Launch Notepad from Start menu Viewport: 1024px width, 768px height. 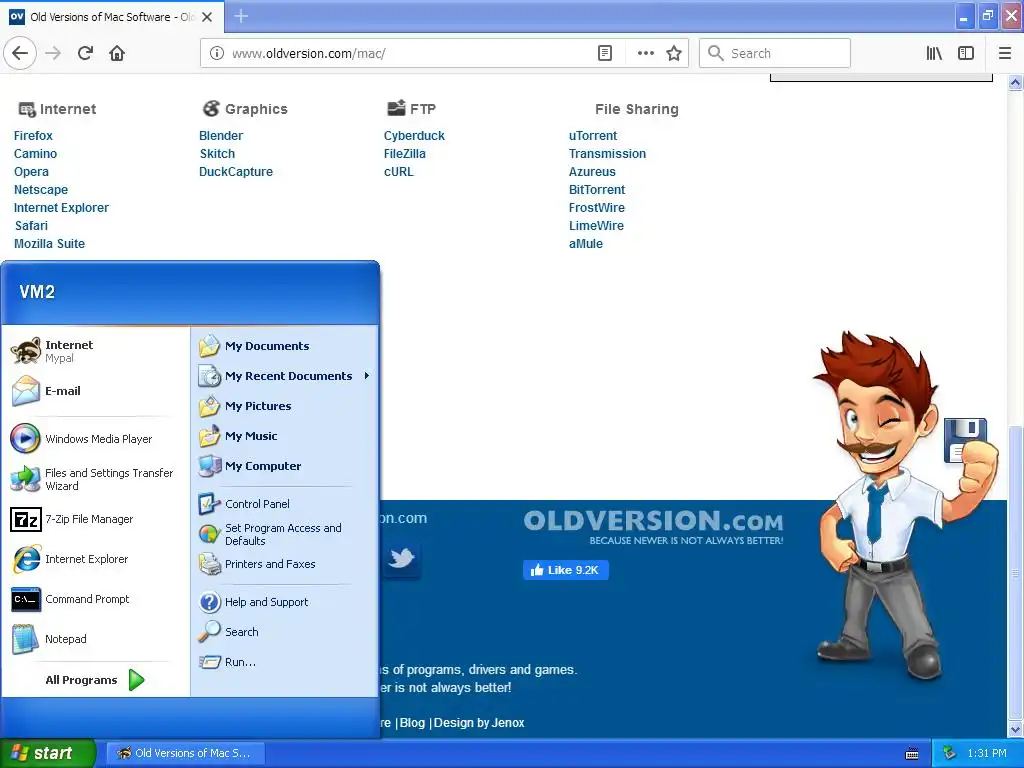coord(95,639)
